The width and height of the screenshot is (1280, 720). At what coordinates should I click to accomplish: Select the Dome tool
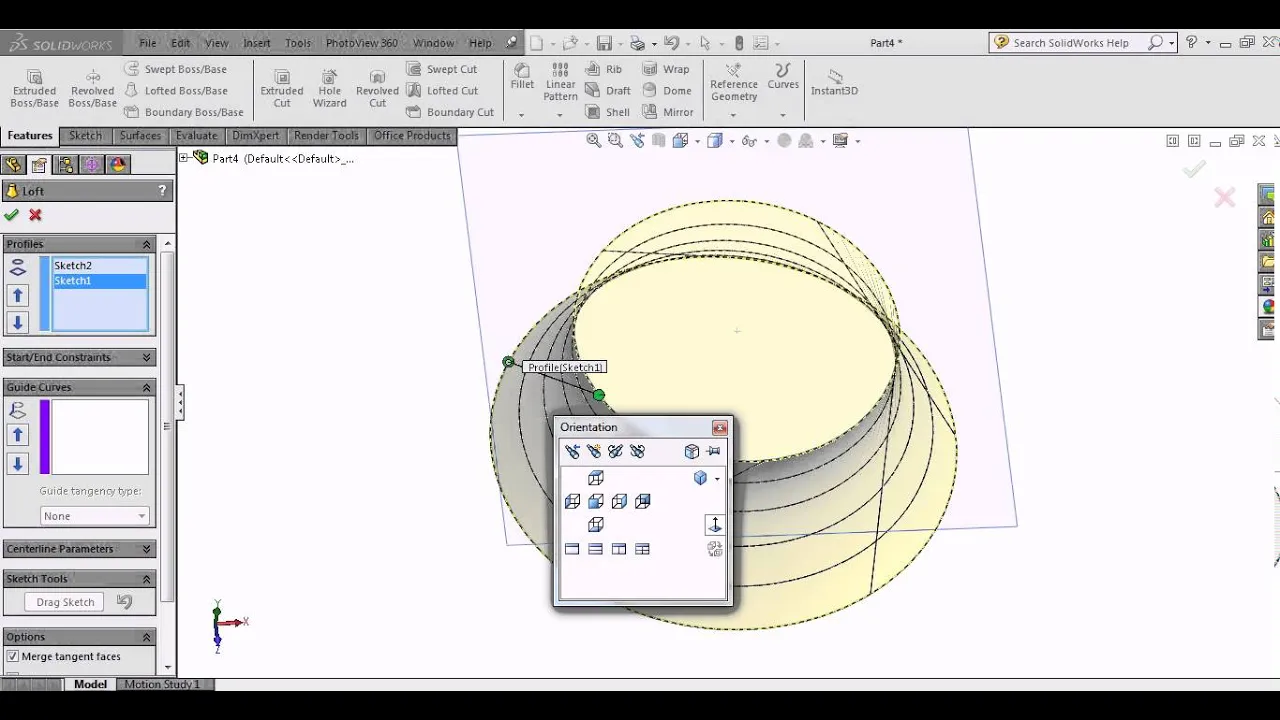point(666,90)
